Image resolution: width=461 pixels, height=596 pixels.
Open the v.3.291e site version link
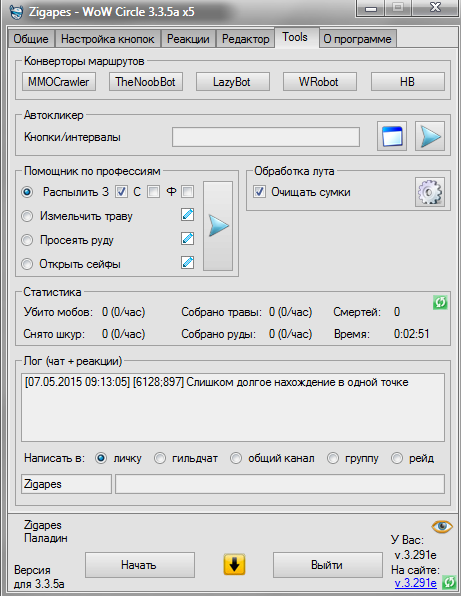tap(415, 583)
